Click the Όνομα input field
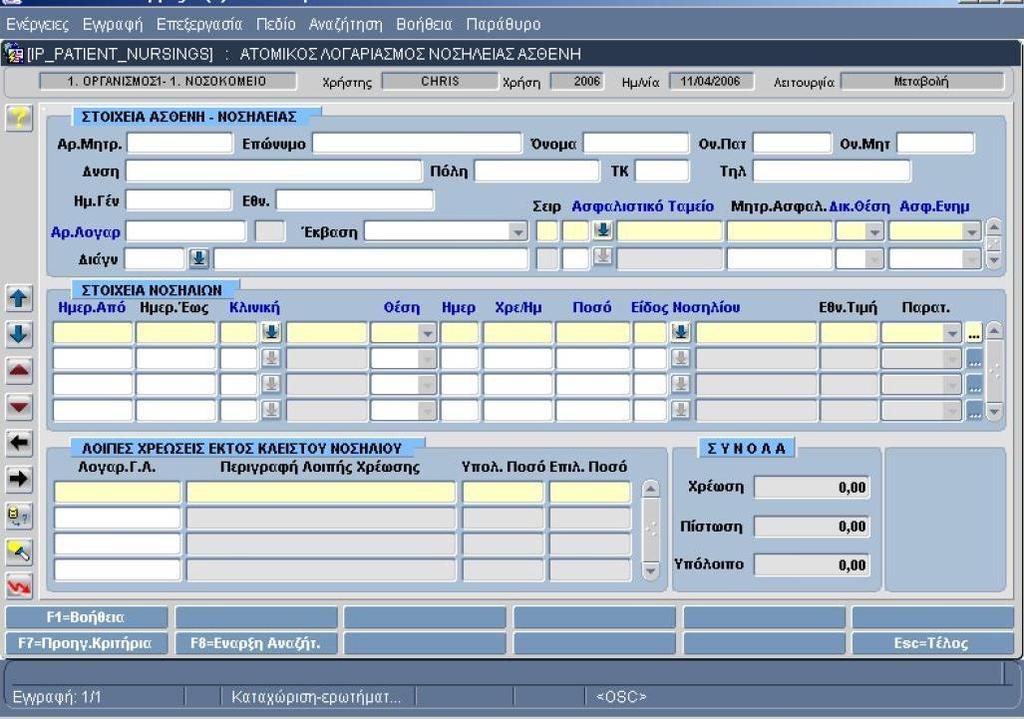The height and width of the screenshot is (719, 1024). point(635,143)
